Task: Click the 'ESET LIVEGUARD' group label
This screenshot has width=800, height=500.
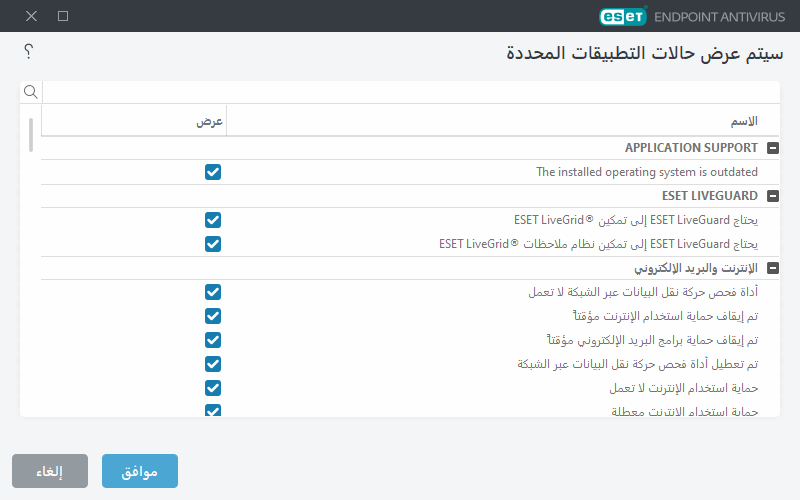Action: 710,196
